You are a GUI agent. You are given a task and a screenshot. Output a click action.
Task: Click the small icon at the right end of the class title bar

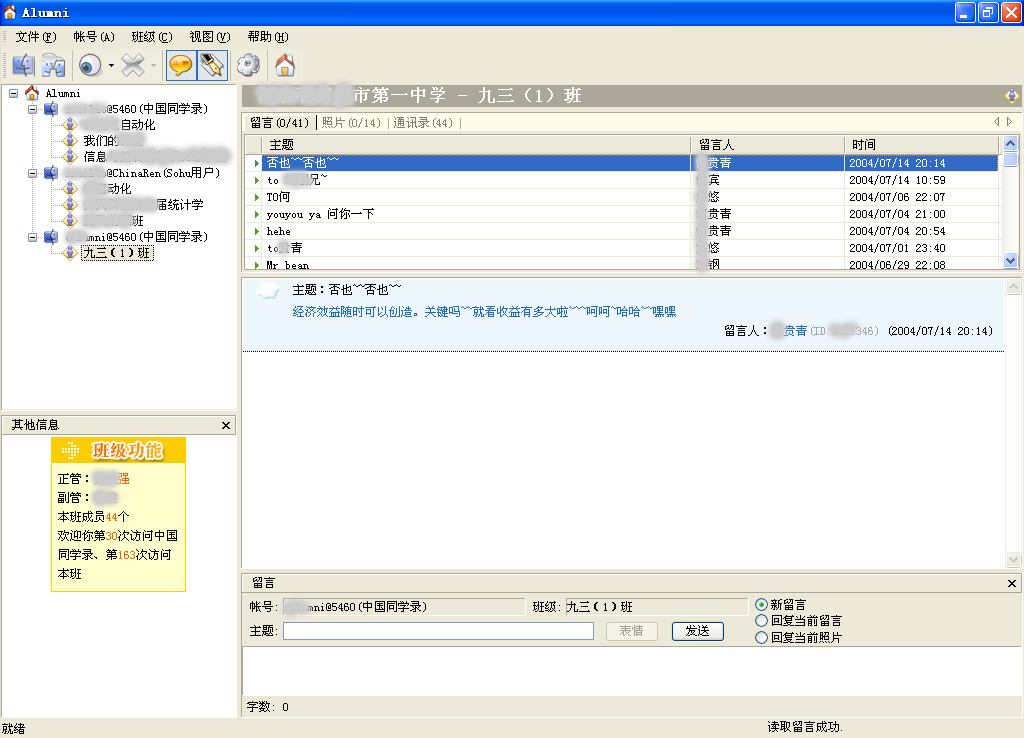pyautogui.click(x=1012, y=96)
